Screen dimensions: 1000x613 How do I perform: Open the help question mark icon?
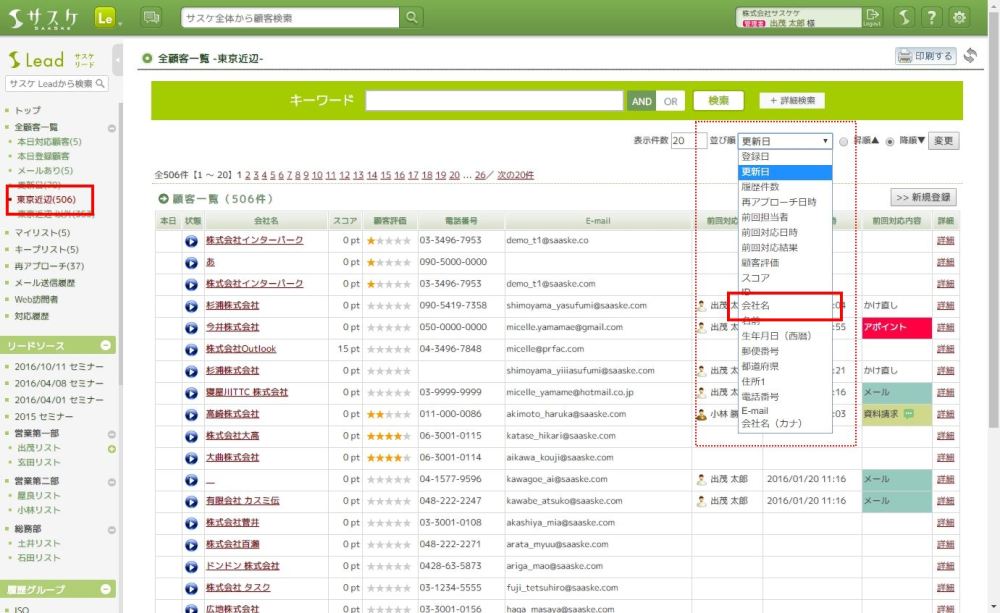coord(931,17)
